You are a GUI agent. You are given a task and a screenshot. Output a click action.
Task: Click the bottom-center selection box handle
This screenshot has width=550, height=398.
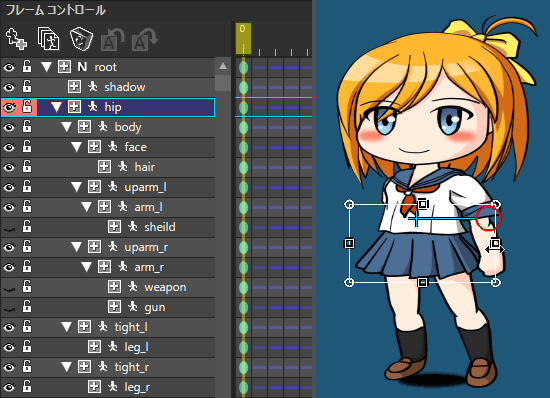[x=423, y=282]
